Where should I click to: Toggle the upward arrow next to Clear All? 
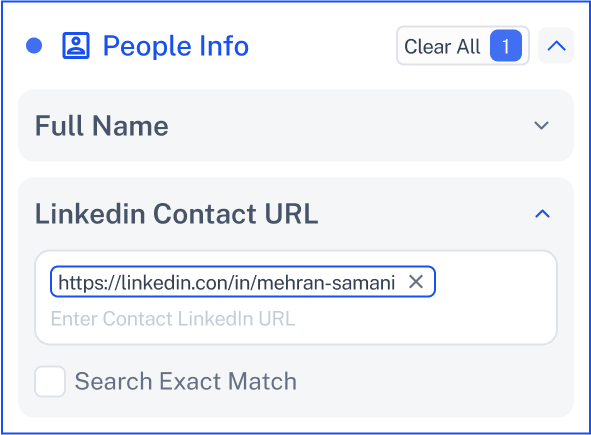(556, 46)
